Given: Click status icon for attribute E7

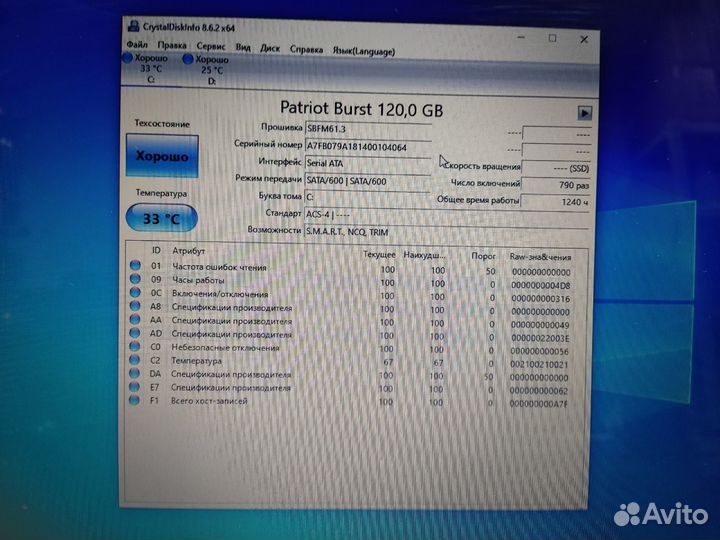Looking at the screenshot, I should click(x=134, y=387).
